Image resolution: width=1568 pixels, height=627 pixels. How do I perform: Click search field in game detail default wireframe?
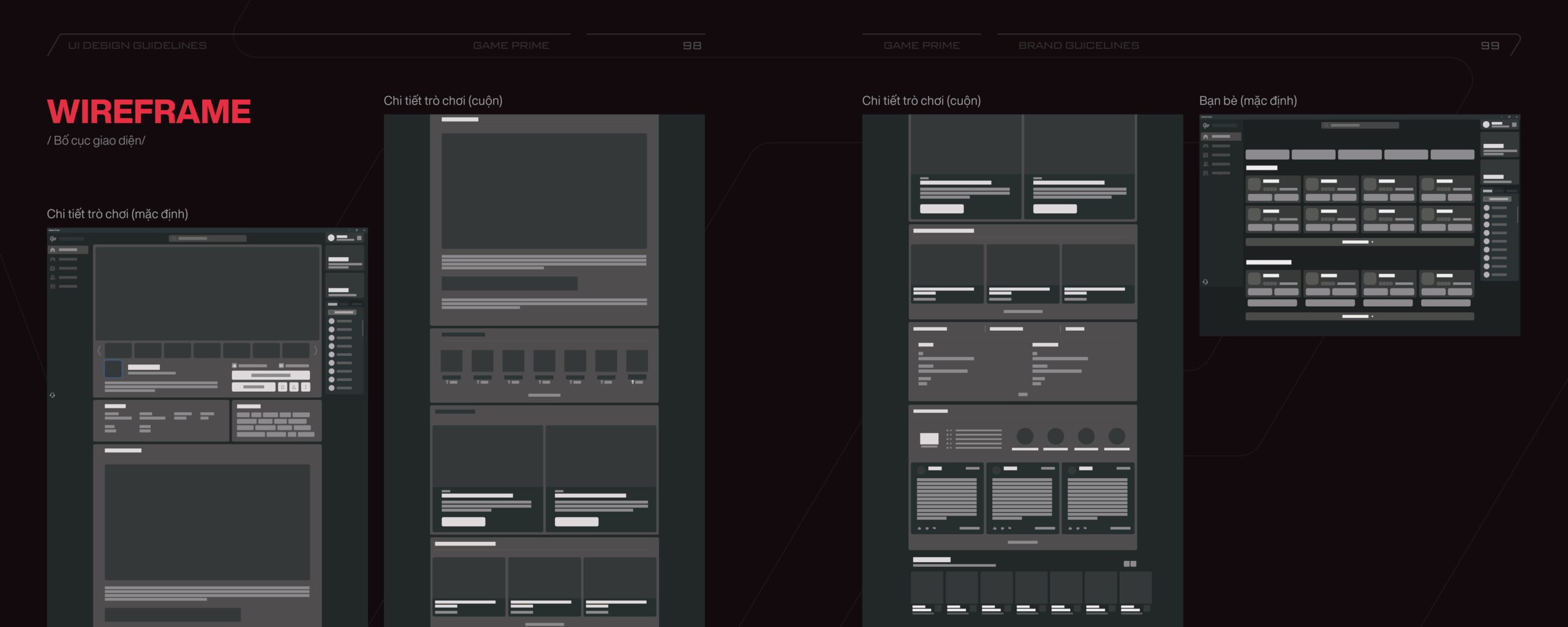pyautogui.click(x=208, y=238)
